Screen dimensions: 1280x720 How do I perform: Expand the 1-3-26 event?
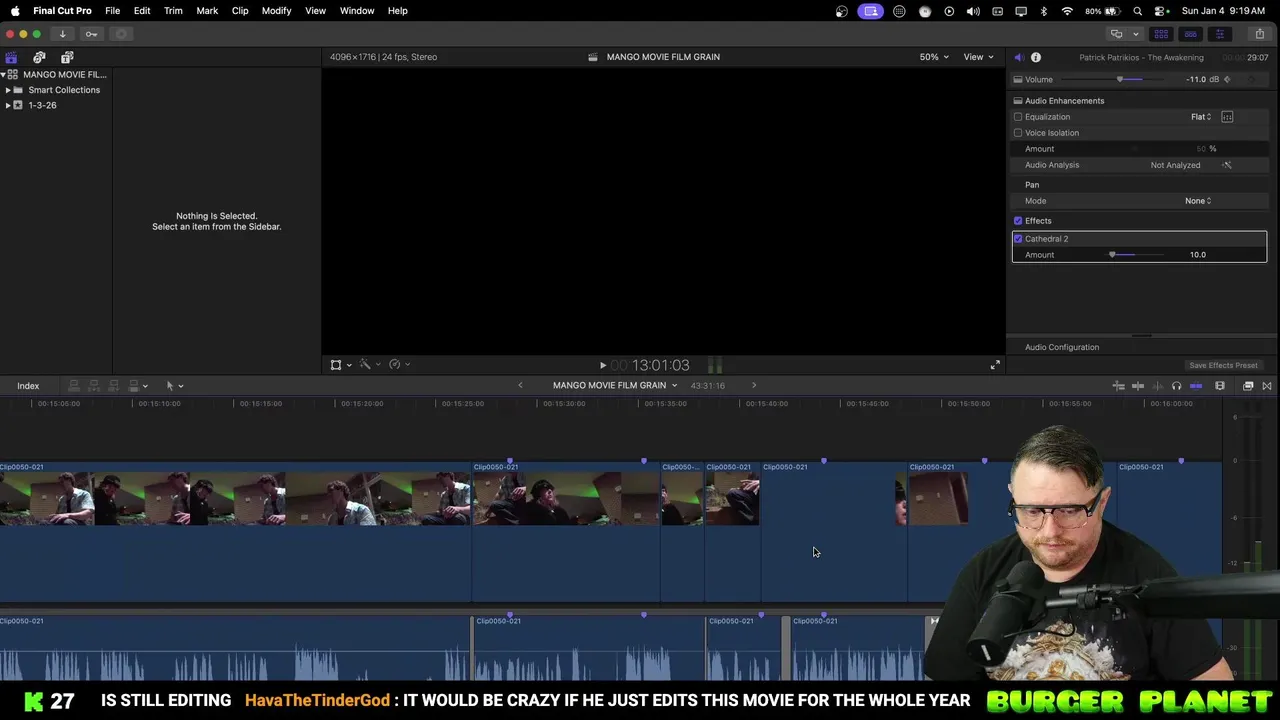click(x=8, y=105)
